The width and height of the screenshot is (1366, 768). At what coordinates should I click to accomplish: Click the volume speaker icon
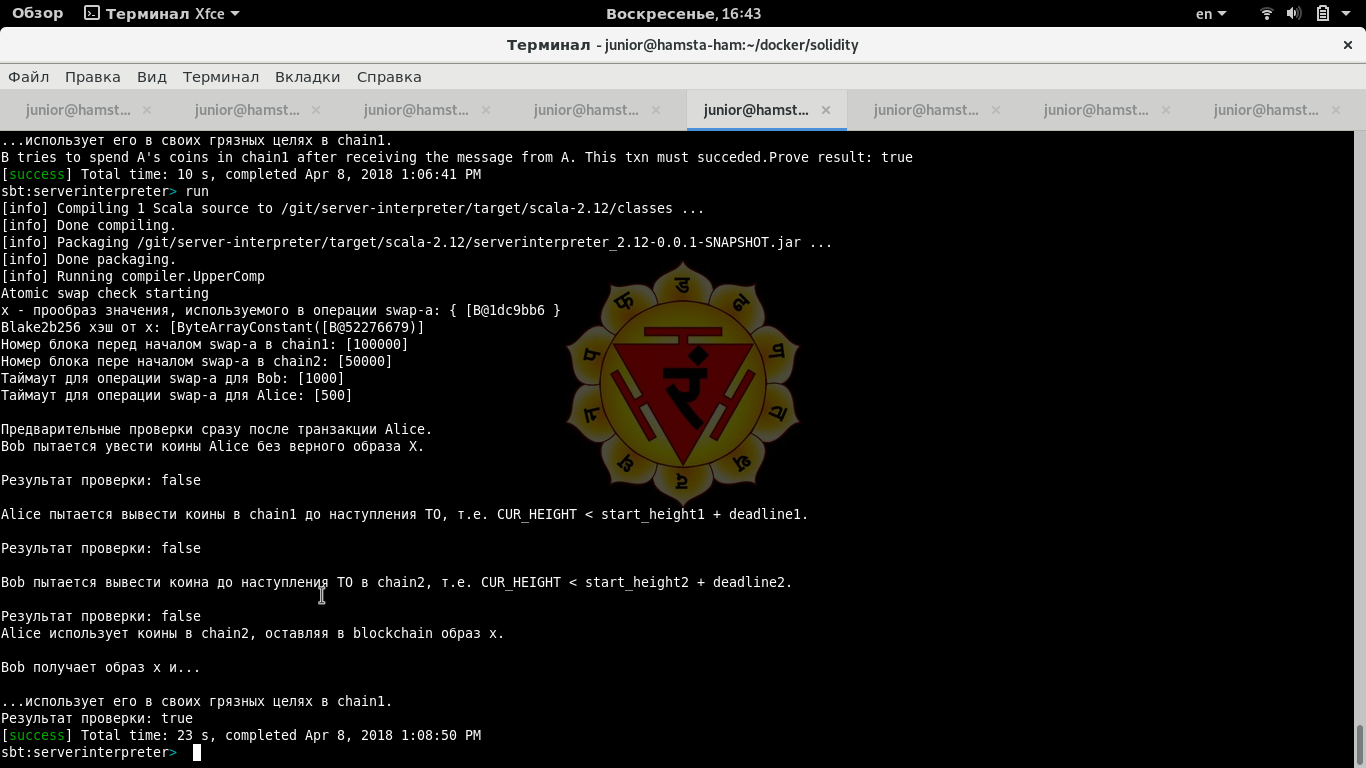1294,14
